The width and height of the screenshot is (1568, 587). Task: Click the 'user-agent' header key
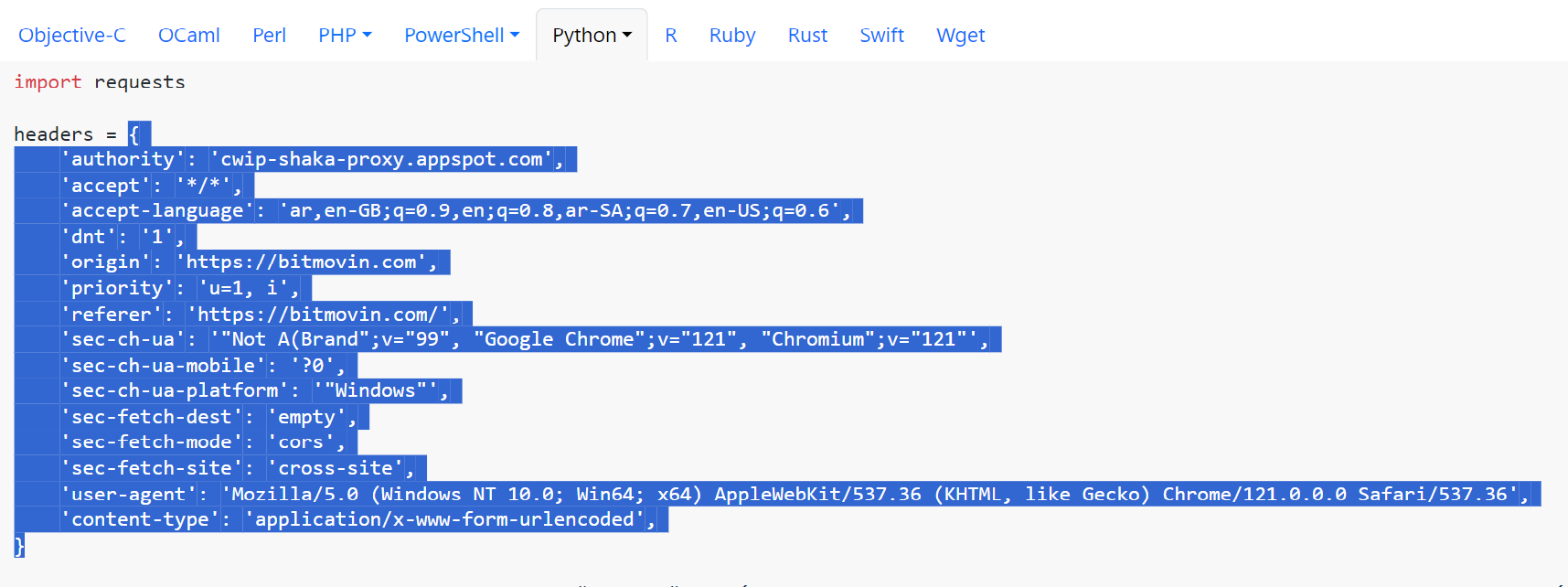(x=129, y=495)
